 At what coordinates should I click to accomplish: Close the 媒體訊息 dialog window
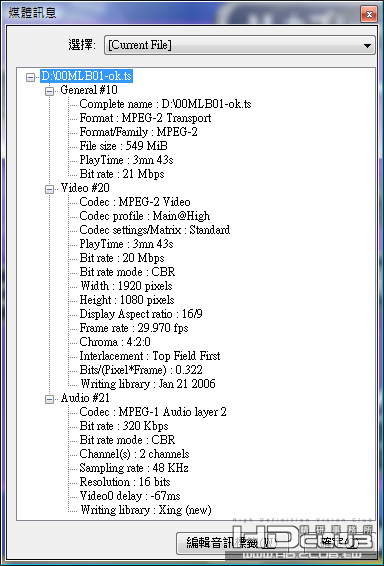[x=369, y=14]
